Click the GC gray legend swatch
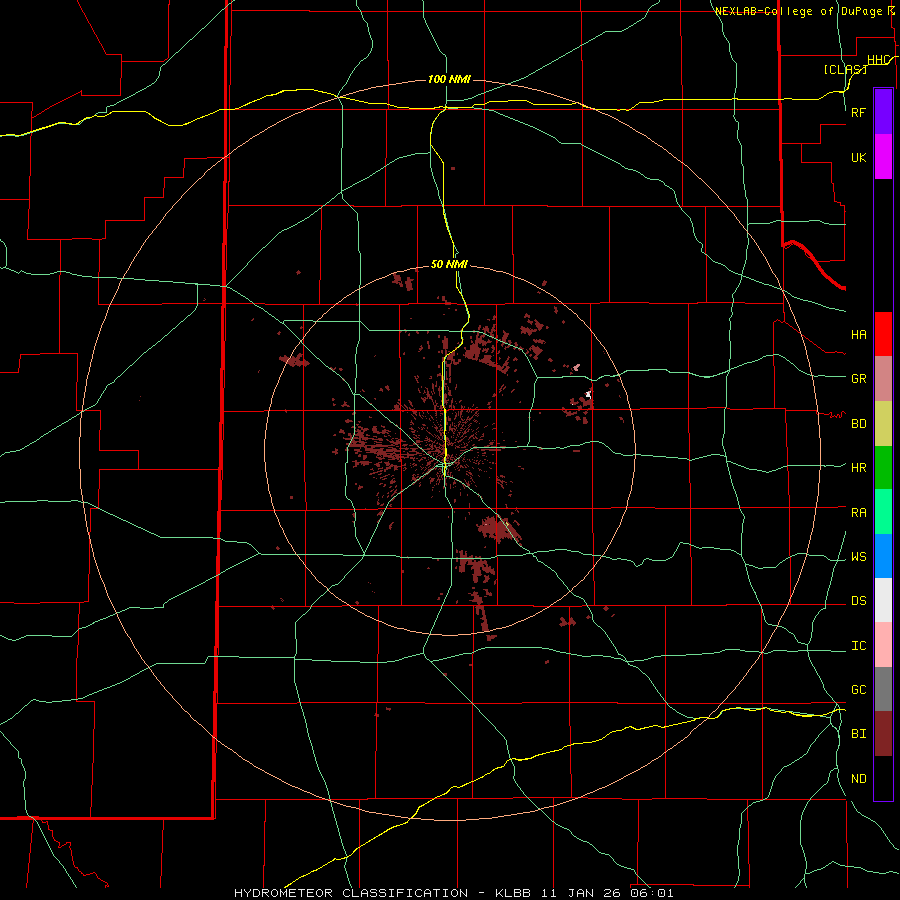900x900 pixels. pyautogui.click(x=883, y=689)
